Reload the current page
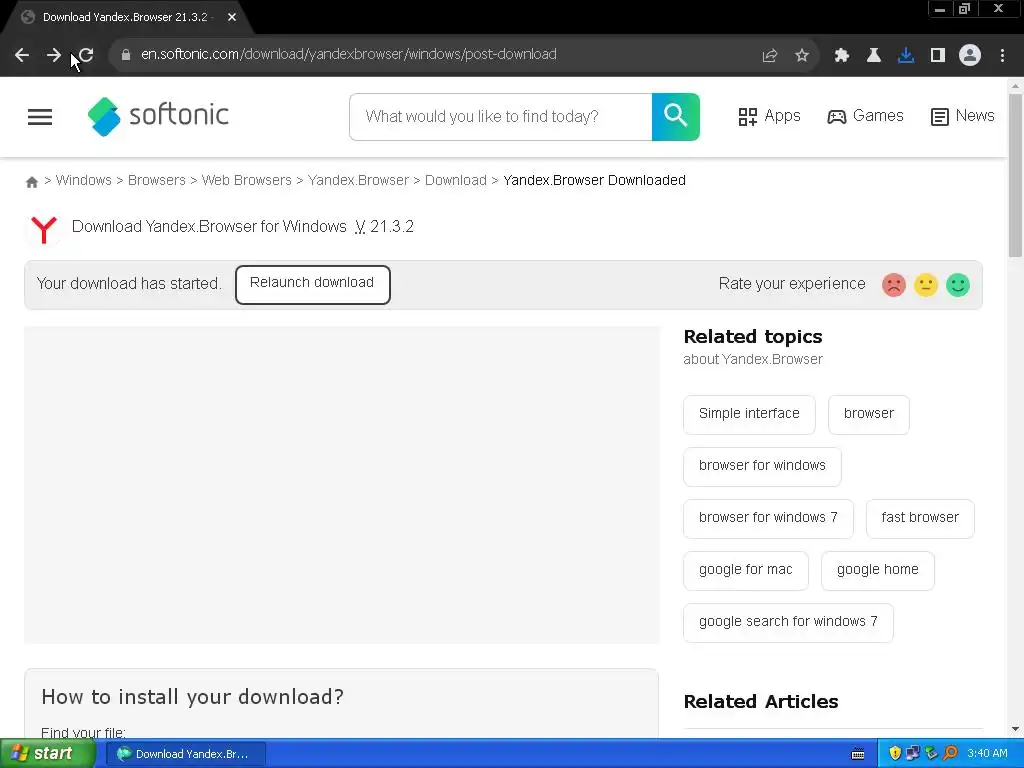Viewport: 1024px width, 768px height. click(x=86, y=56)
